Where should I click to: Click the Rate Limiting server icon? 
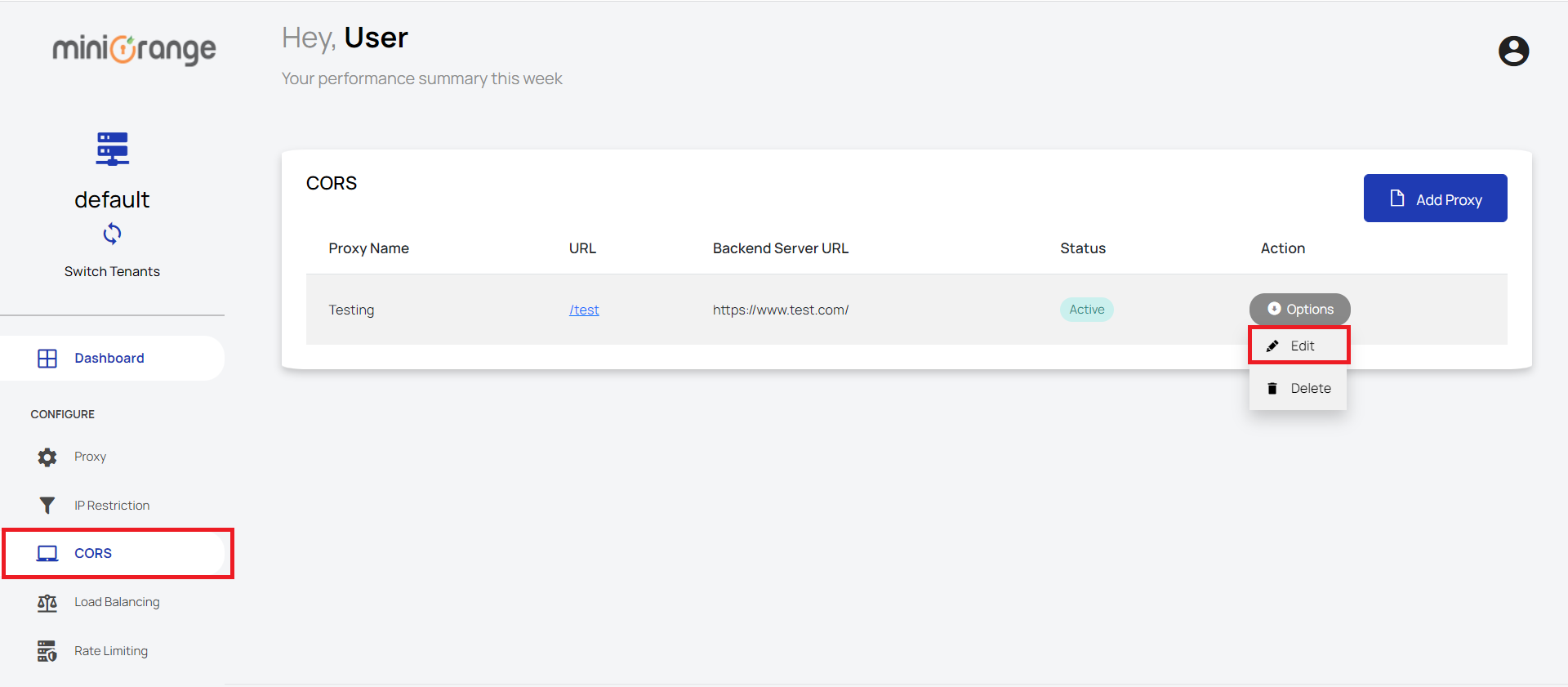47,651
